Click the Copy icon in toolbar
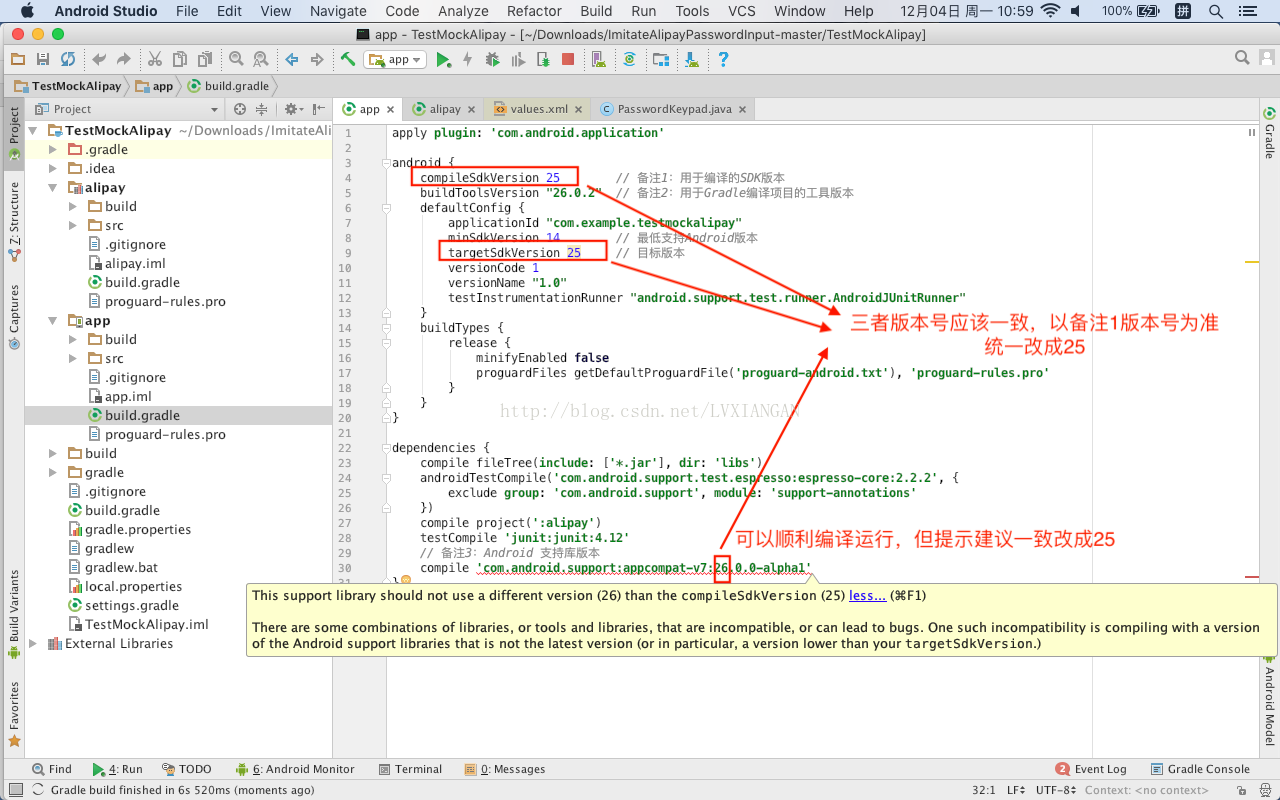Viewport: 1280px width, 800px height. 180,60
